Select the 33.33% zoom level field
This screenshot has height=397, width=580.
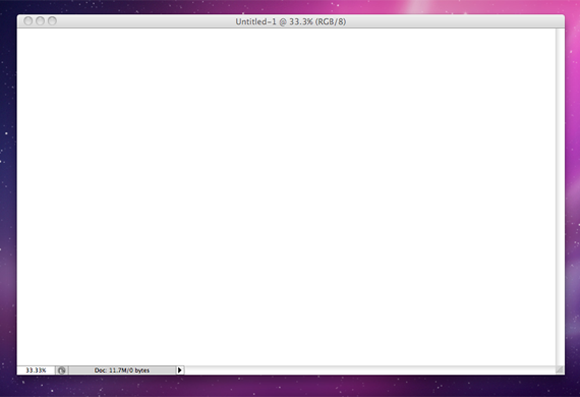point(36,370)
